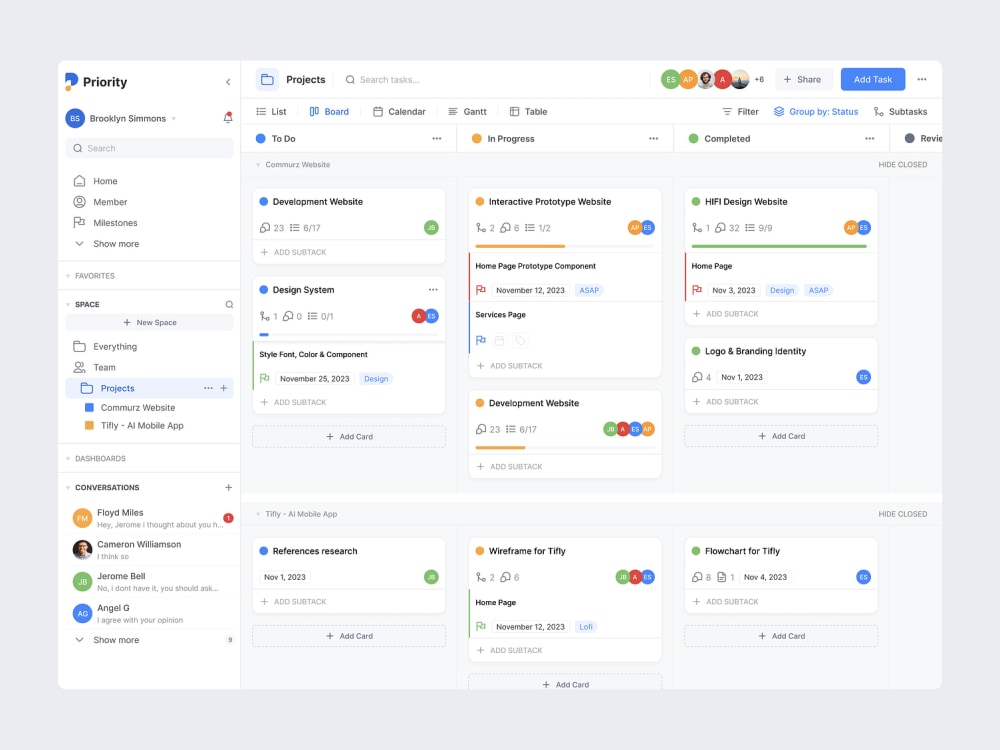1000x750 pixels.
Task: Toggle the Subtasks view option
Action: pos(900,112)
